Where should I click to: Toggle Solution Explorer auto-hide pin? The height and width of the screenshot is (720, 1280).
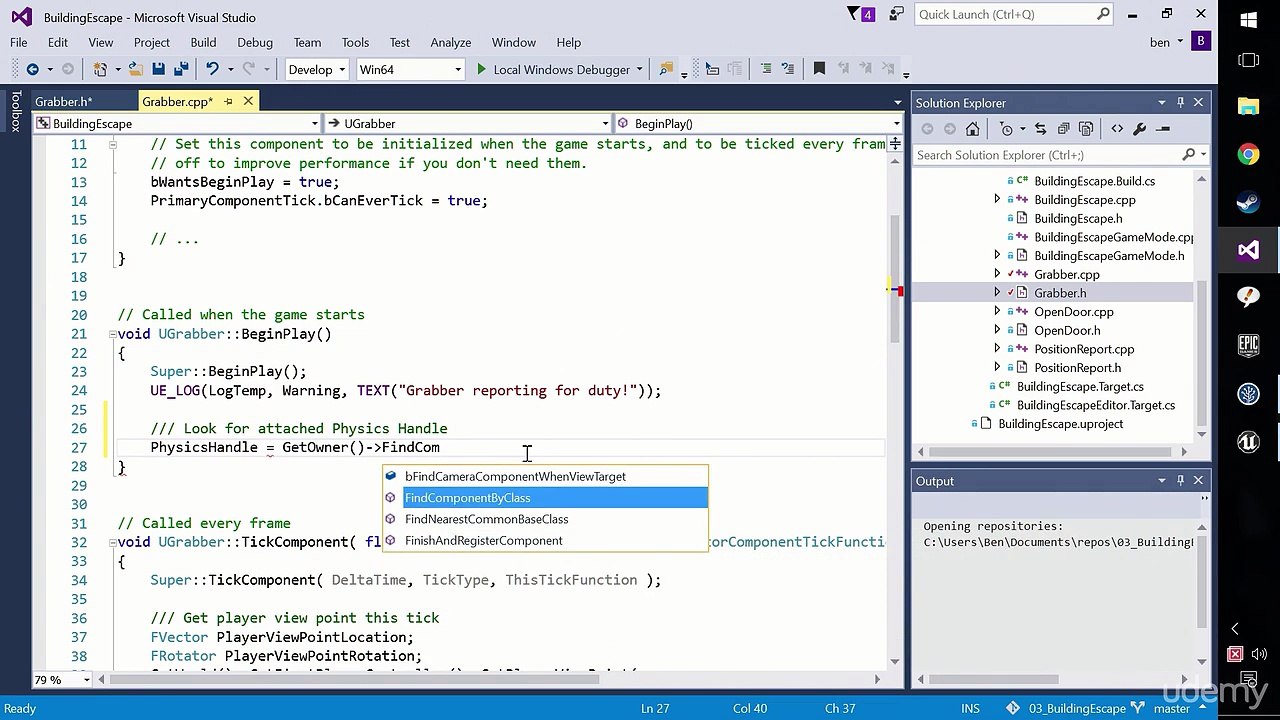[1180, 103]
